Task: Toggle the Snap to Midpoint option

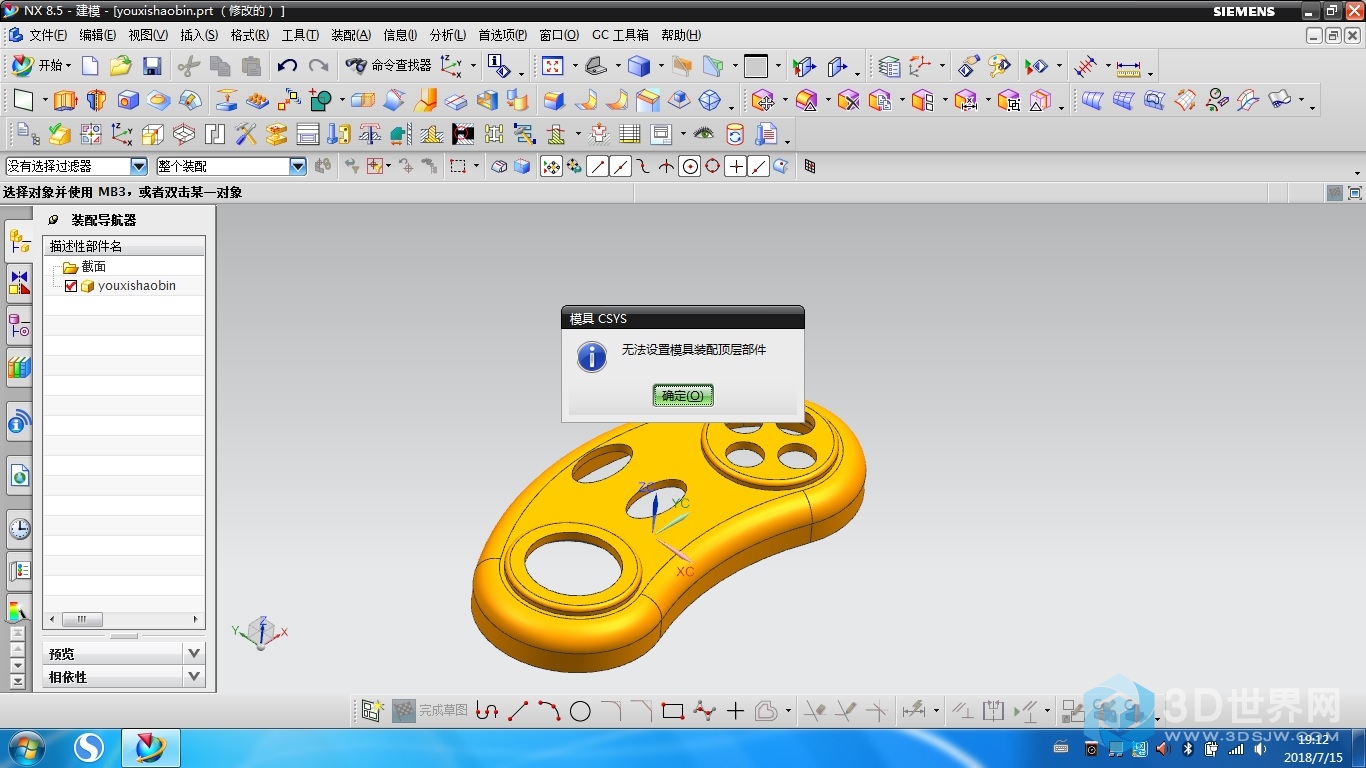Action: tap(620, 167)
